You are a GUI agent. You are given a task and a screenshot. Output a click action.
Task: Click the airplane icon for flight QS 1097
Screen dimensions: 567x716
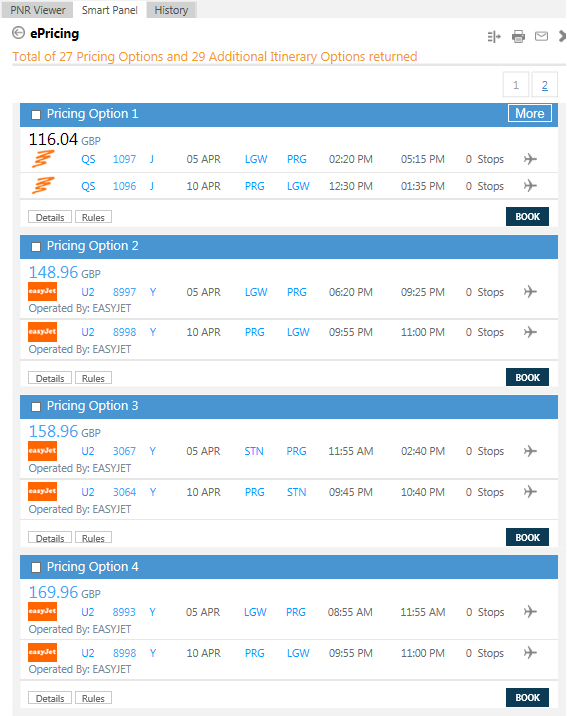click(x=530, y=159)
